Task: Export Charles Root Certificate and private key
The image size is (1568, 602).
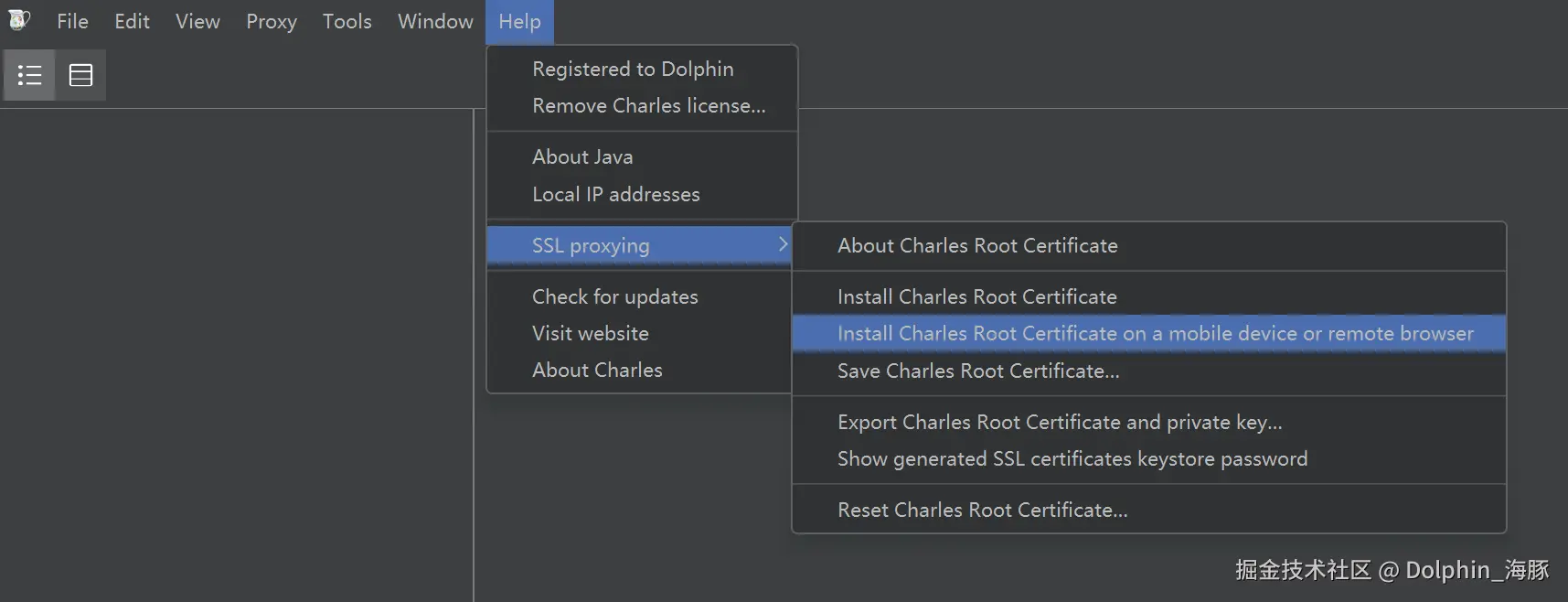Action: (x=1148, y=422)
